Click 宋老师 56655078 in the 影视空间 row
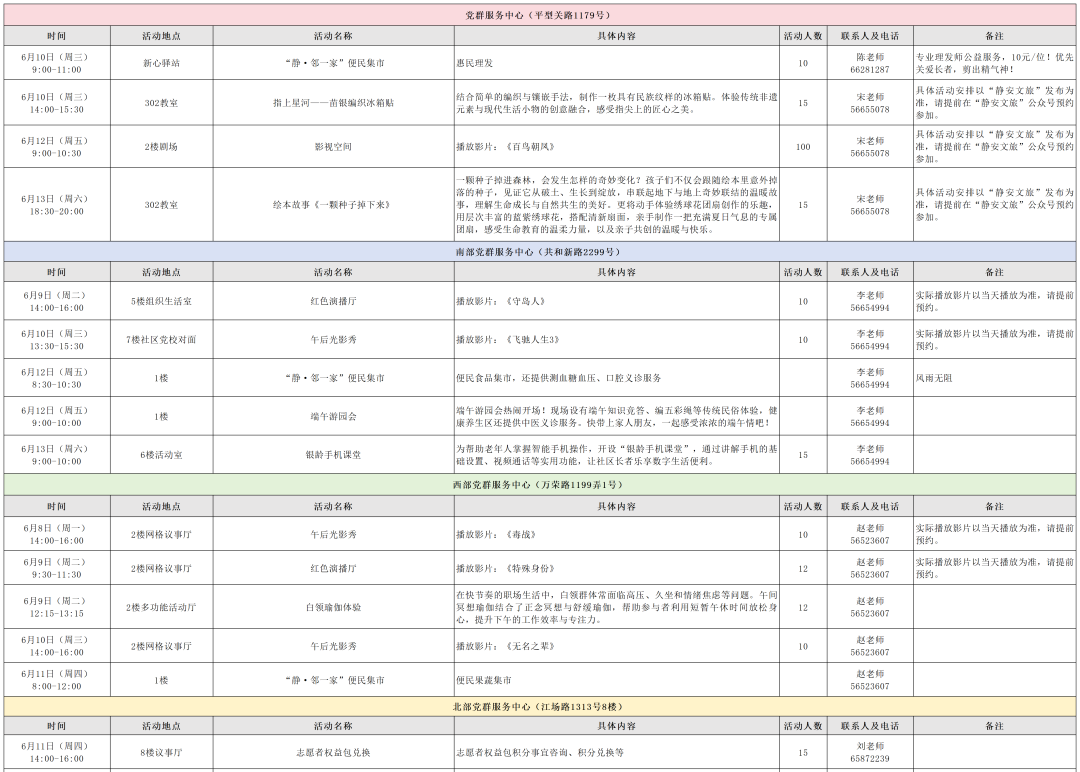1080x772 pixels. click(x=870, y=147)
